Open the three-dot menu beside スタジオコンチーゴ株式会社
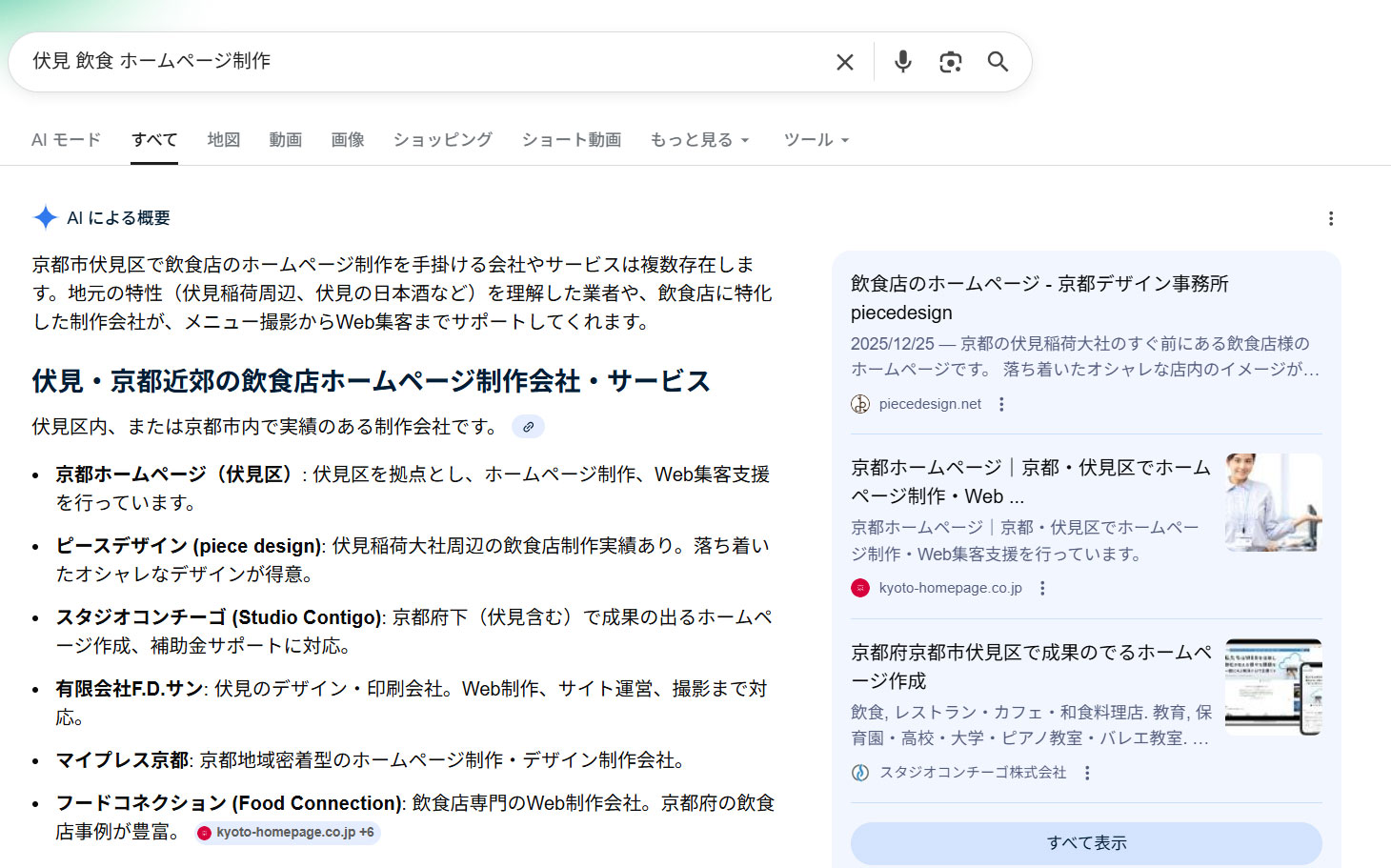The image size is (1391, 868). pyautogui.click(x=1086, y=773)
